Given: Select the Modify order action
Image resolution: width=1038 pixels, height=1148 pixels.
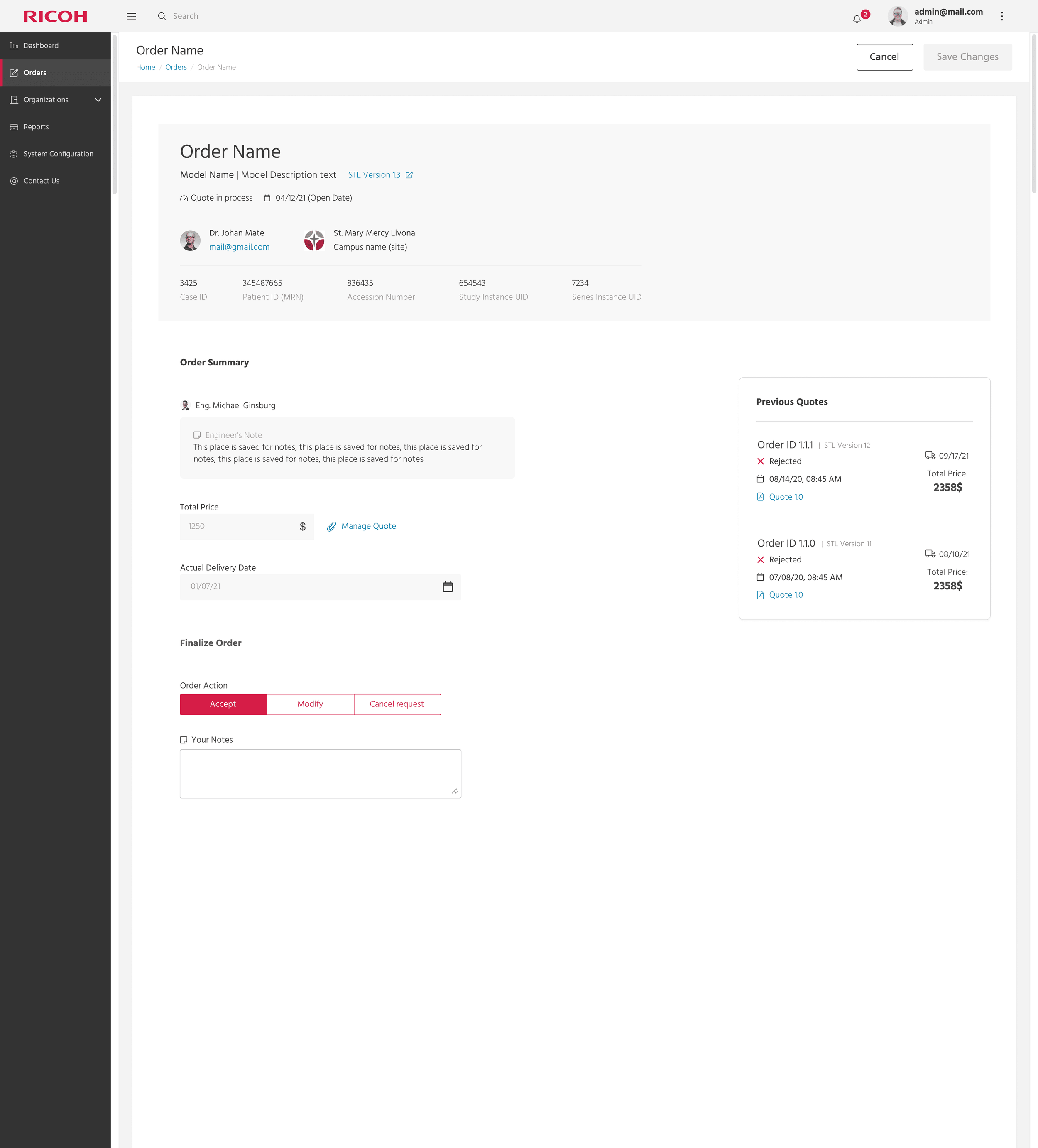Looking at the screenshot, I should click(x=310, y=704).
